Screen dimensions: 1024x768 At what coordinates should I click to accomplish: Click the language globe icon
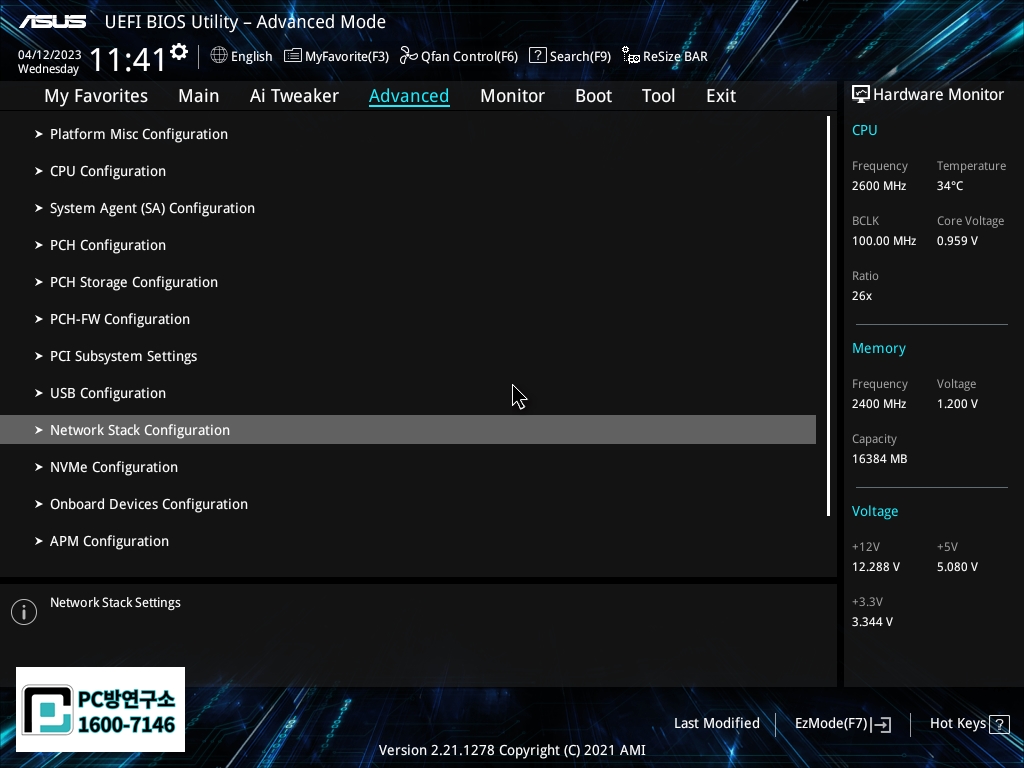tap(219, 56)
